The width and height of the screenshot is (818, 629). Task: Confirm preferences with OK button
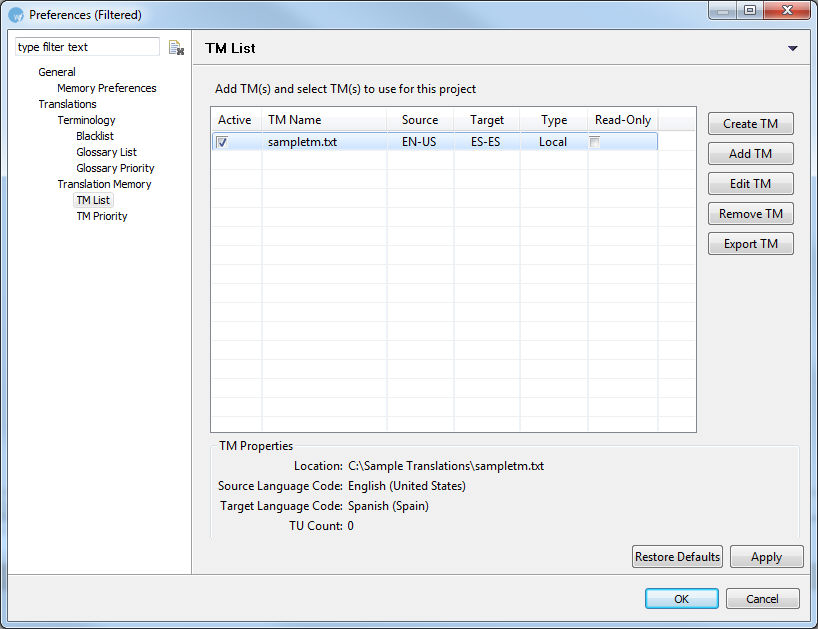coord(681,599)
